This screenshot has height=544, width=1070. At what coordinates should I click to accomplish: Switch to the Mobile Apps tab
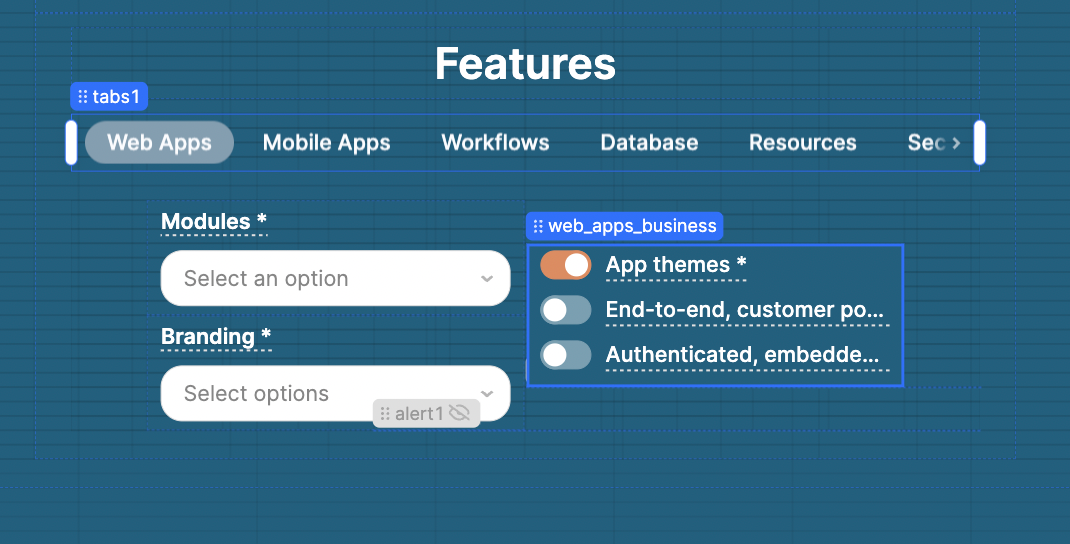point(326,143)
